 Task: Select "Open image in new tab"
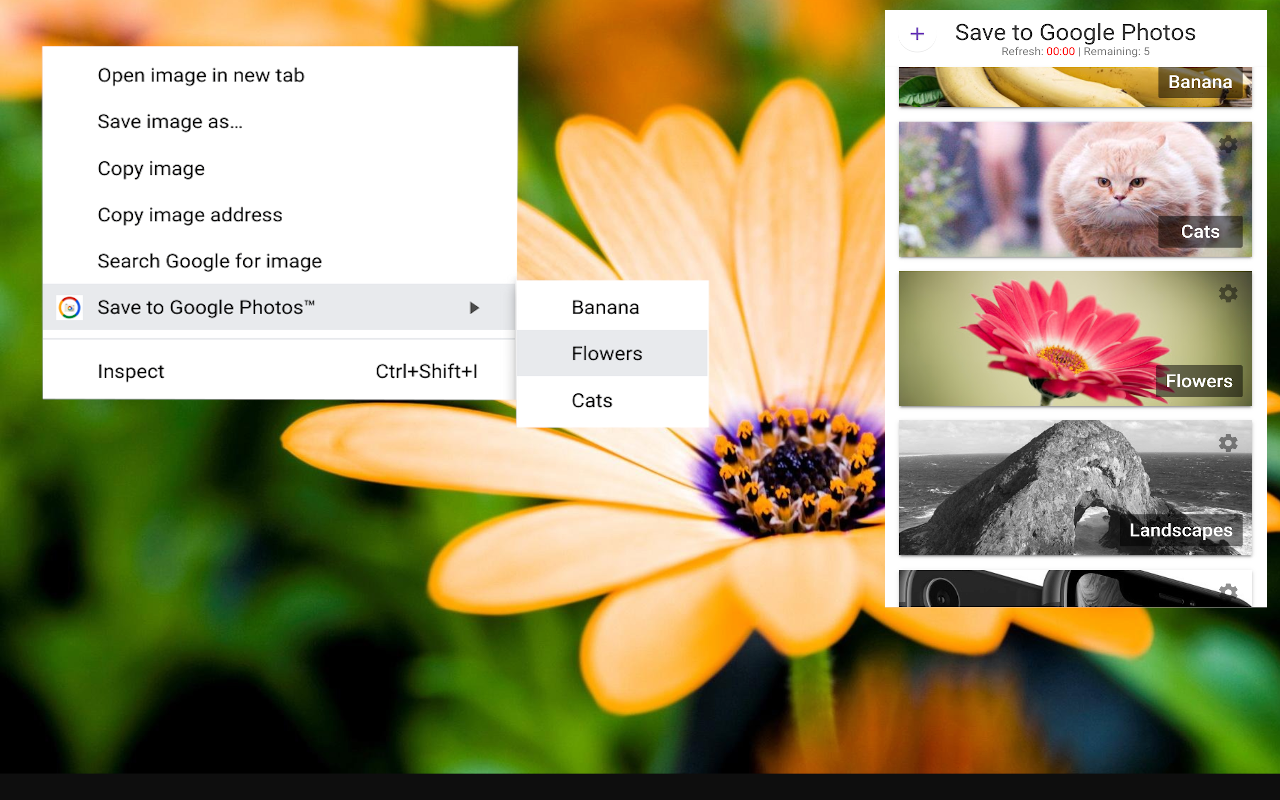[201, 75]
